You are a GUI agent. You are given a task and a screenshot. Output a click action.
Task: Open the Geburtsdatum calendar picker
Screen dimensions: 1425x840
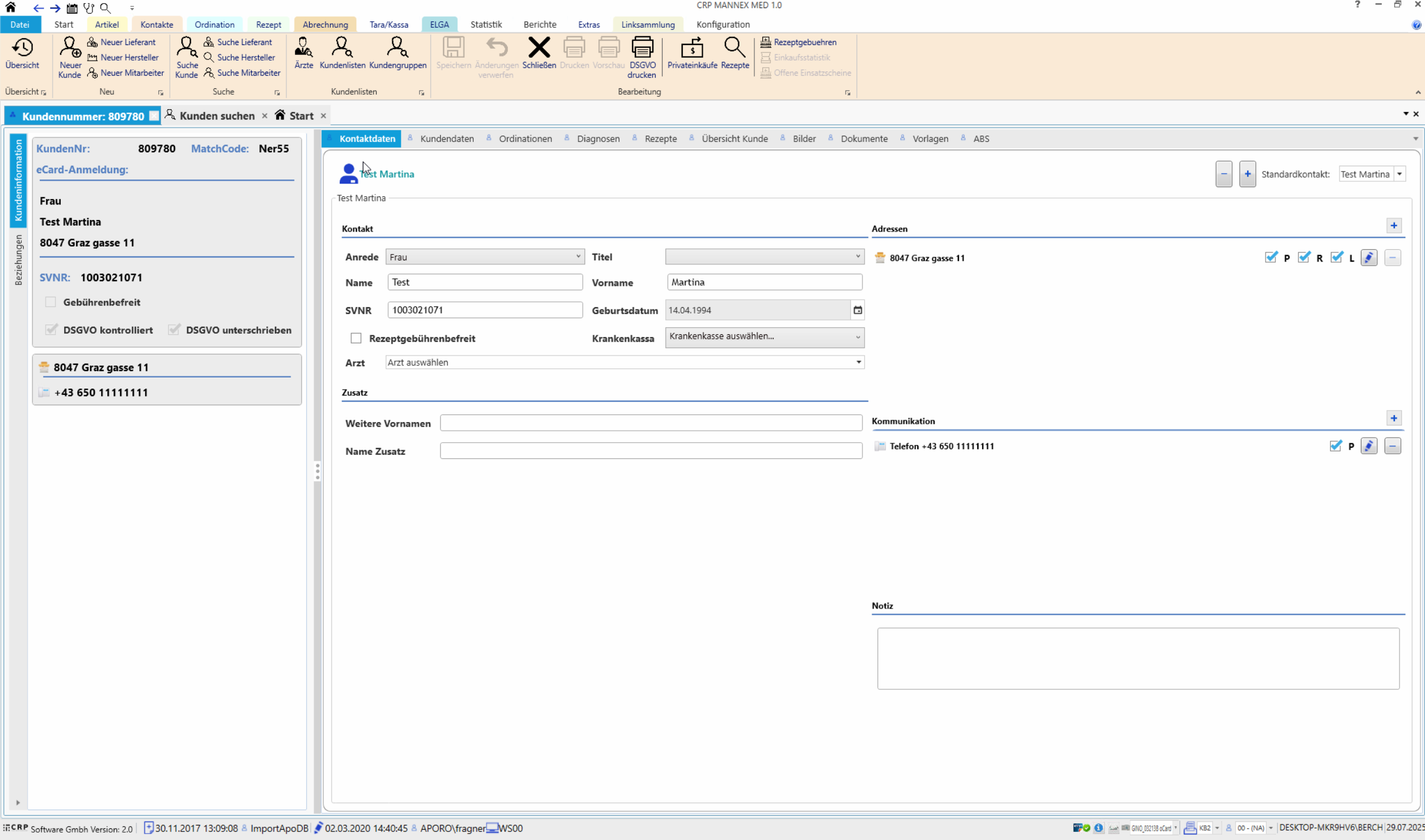coord(858,311)
